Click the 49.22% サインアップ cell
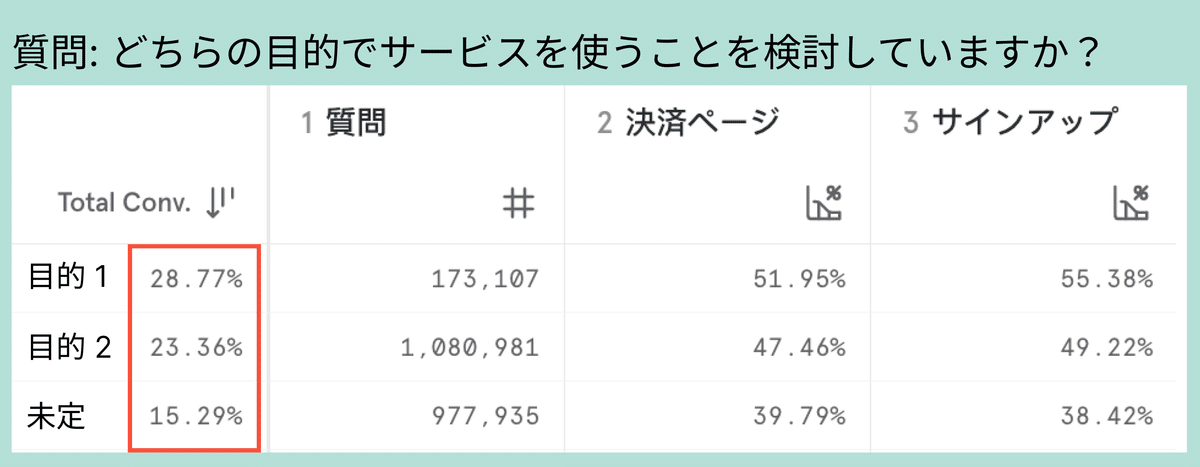The width and height of the screenshot is (1200, 467). [x=1106, y=348]
